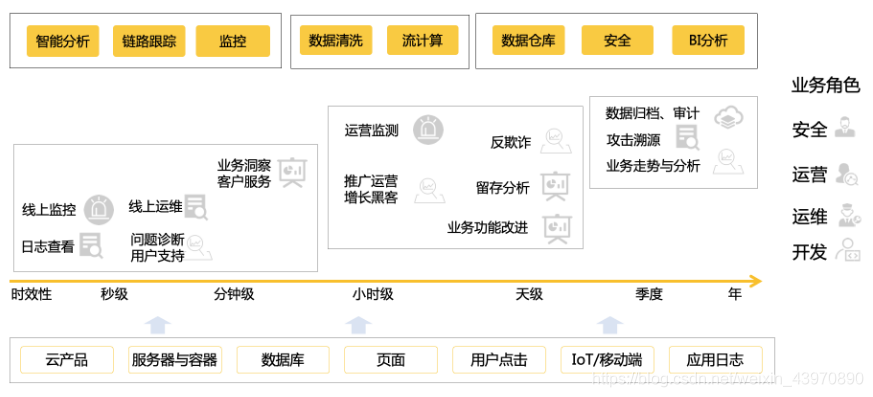Click the 时效性 axis label

click(31, 294)
